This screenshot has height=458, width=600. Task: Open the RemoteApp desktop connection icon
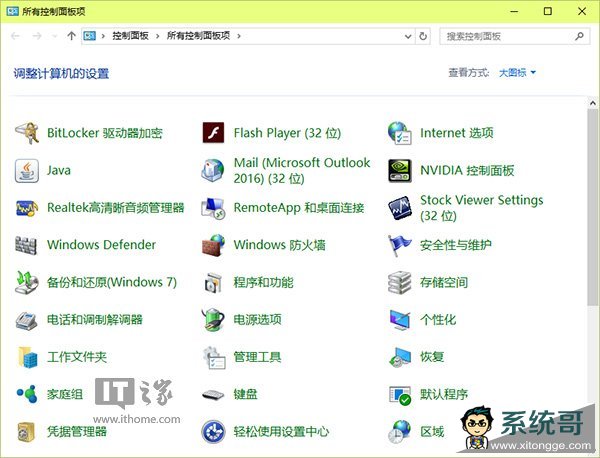213,208
